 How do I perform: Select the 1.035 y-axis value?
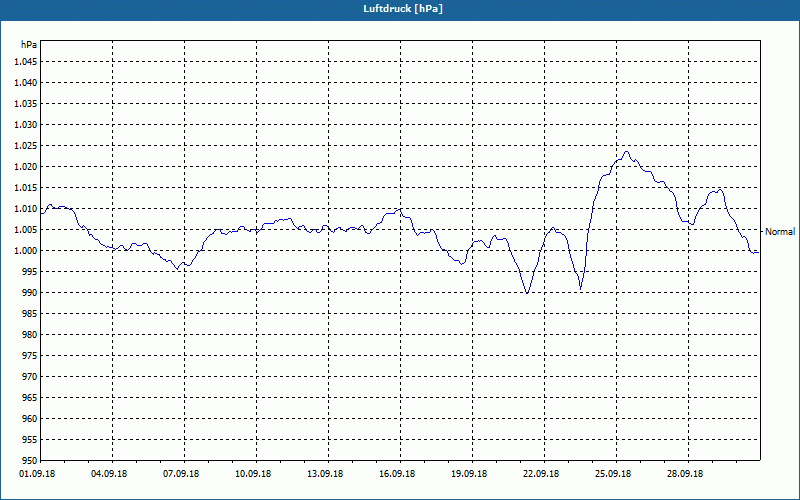click(x=26, y=104)
